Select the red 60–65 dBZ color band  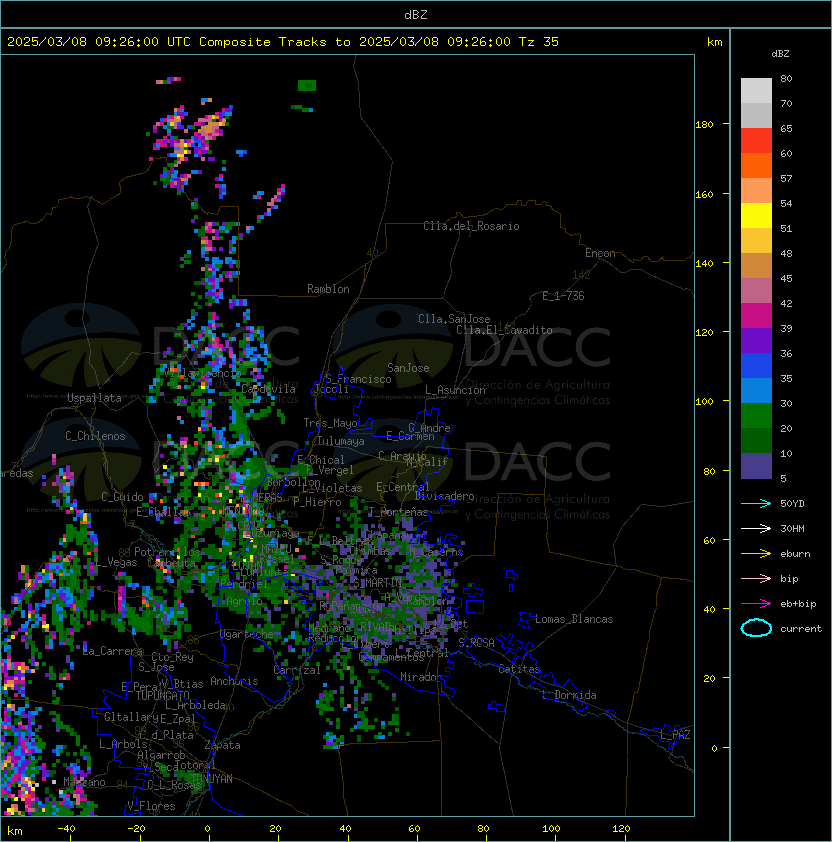tap(756, 141)
